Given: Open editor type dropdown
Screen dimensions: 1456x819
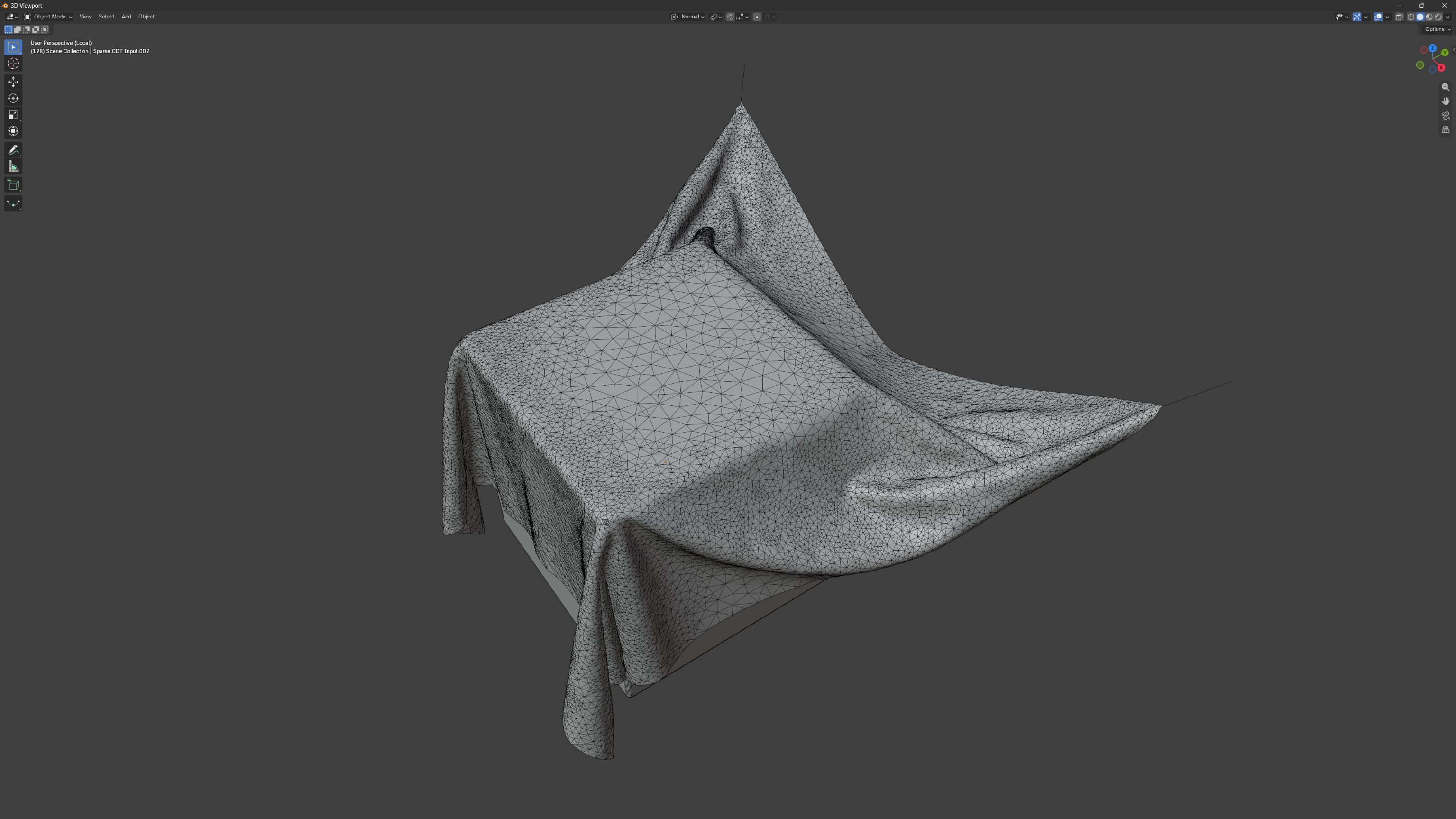Looking at the screenshot, I should (x=11, y=17).
